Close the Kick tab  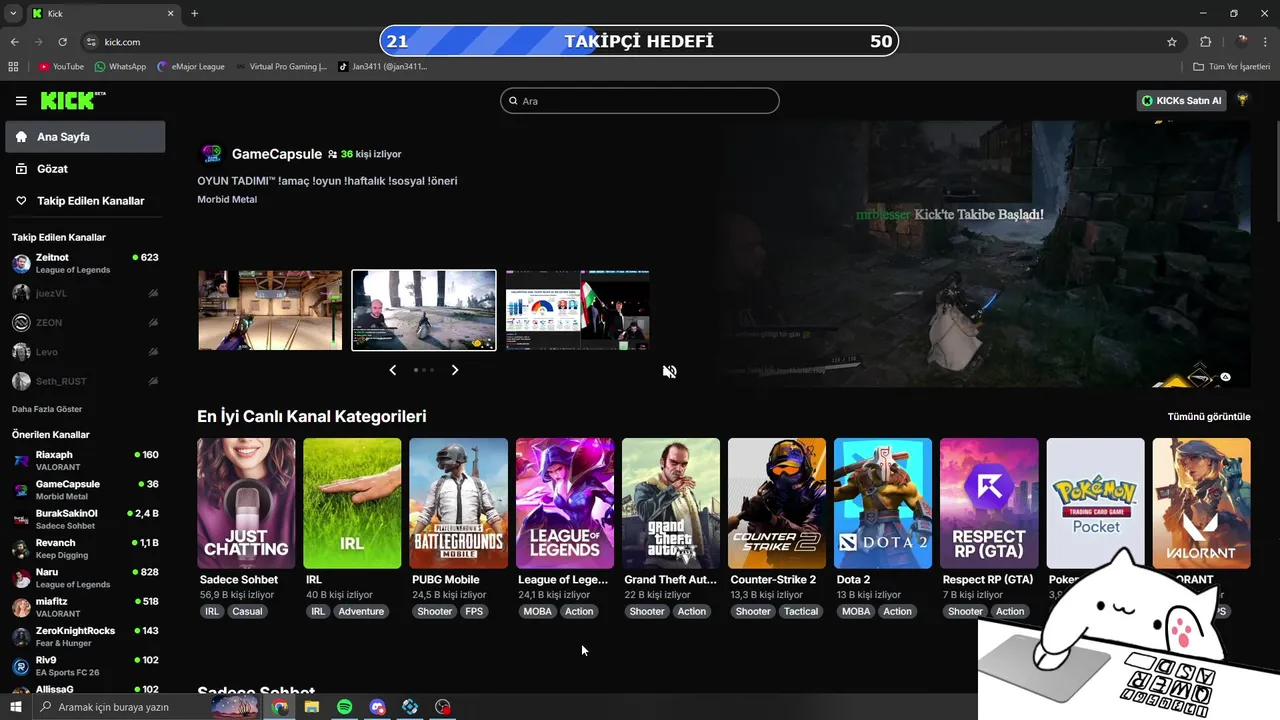pyautogui.click(x=170, y=13)
